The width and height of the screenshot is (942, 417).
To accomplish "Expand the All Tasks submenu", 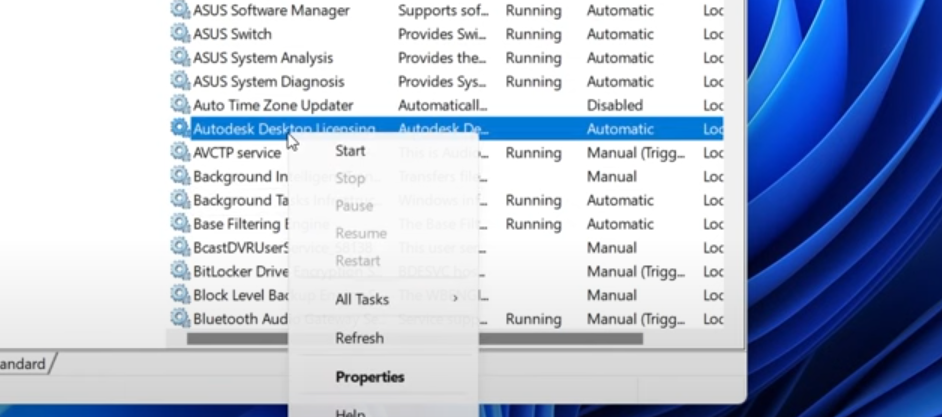I will pyautogui.click(x=383, y=299).
